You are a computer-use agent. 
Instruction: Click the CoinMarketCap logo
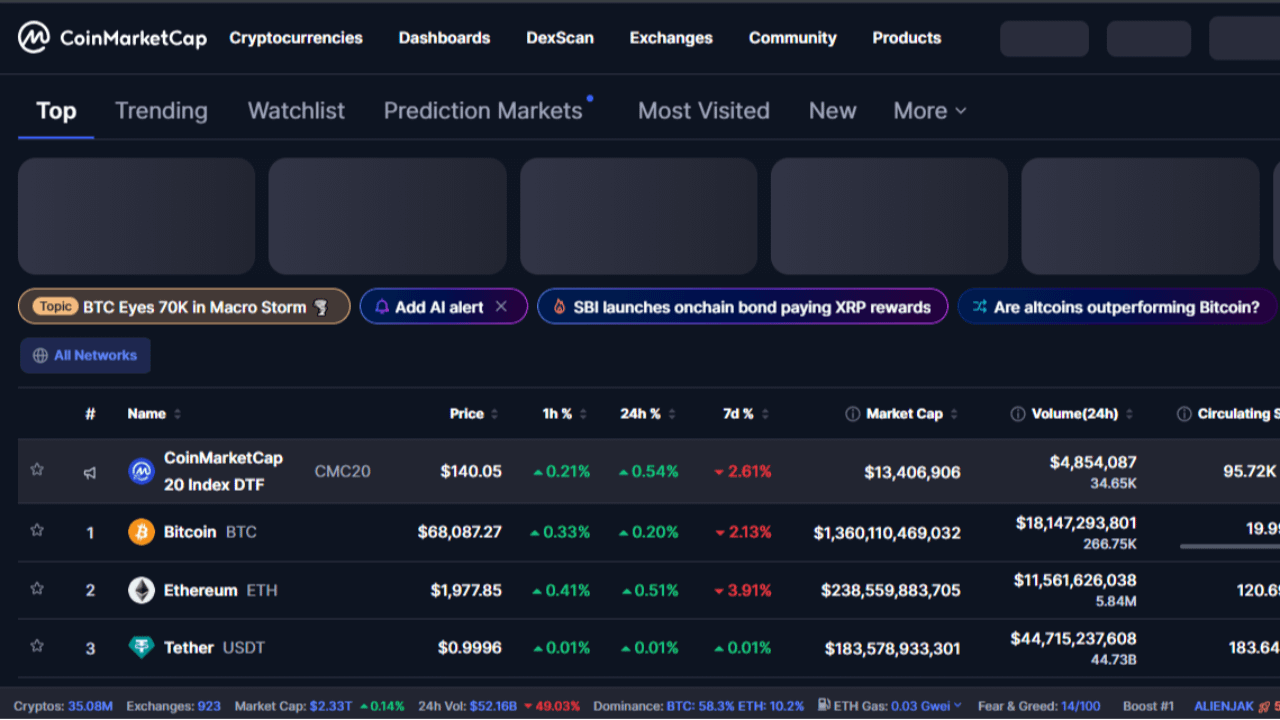[x=112, y=38]
